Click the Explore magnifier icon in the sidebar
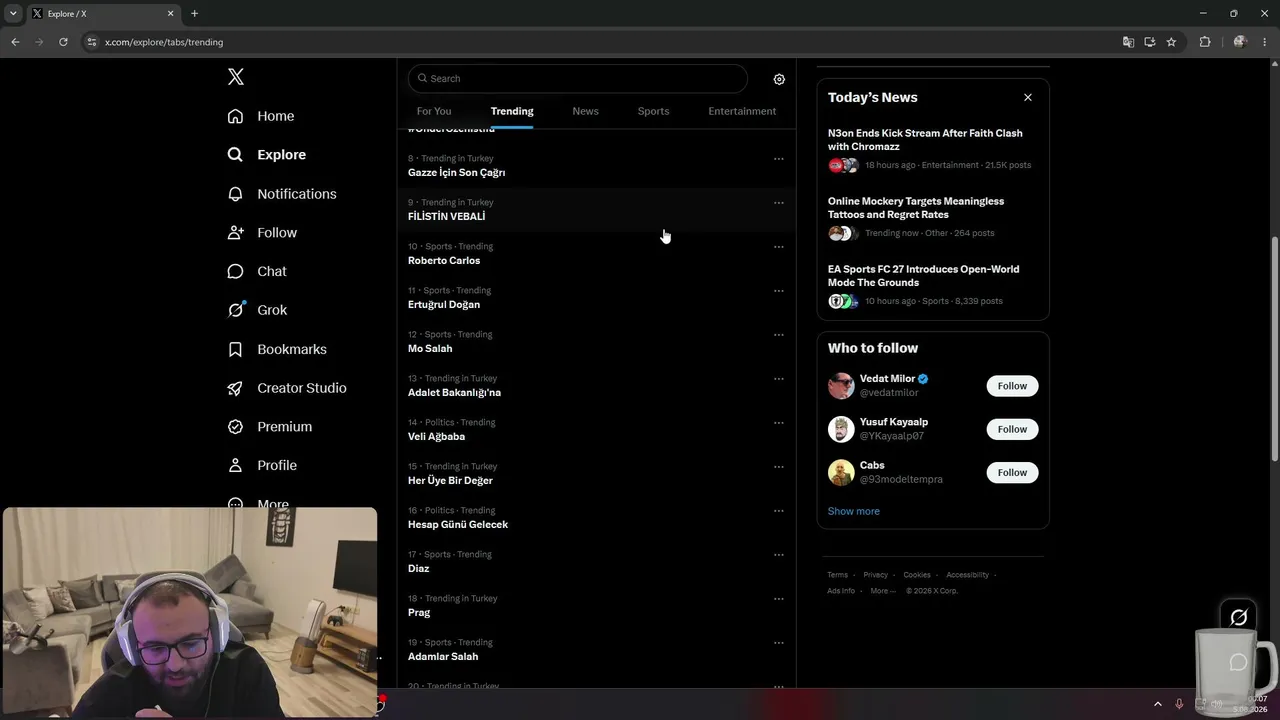Image resolution: width=1280 pixels, height=720 pixels. point(235,155)
